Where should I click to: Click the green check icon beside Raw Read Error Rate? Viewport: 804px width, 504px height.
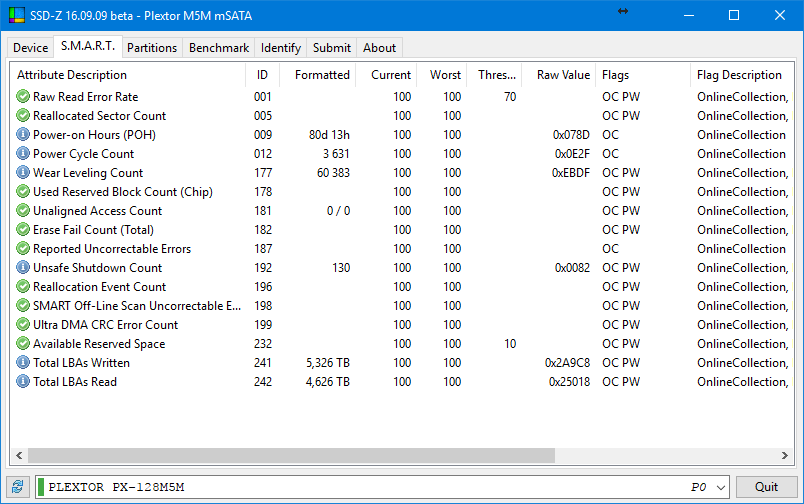23,97
